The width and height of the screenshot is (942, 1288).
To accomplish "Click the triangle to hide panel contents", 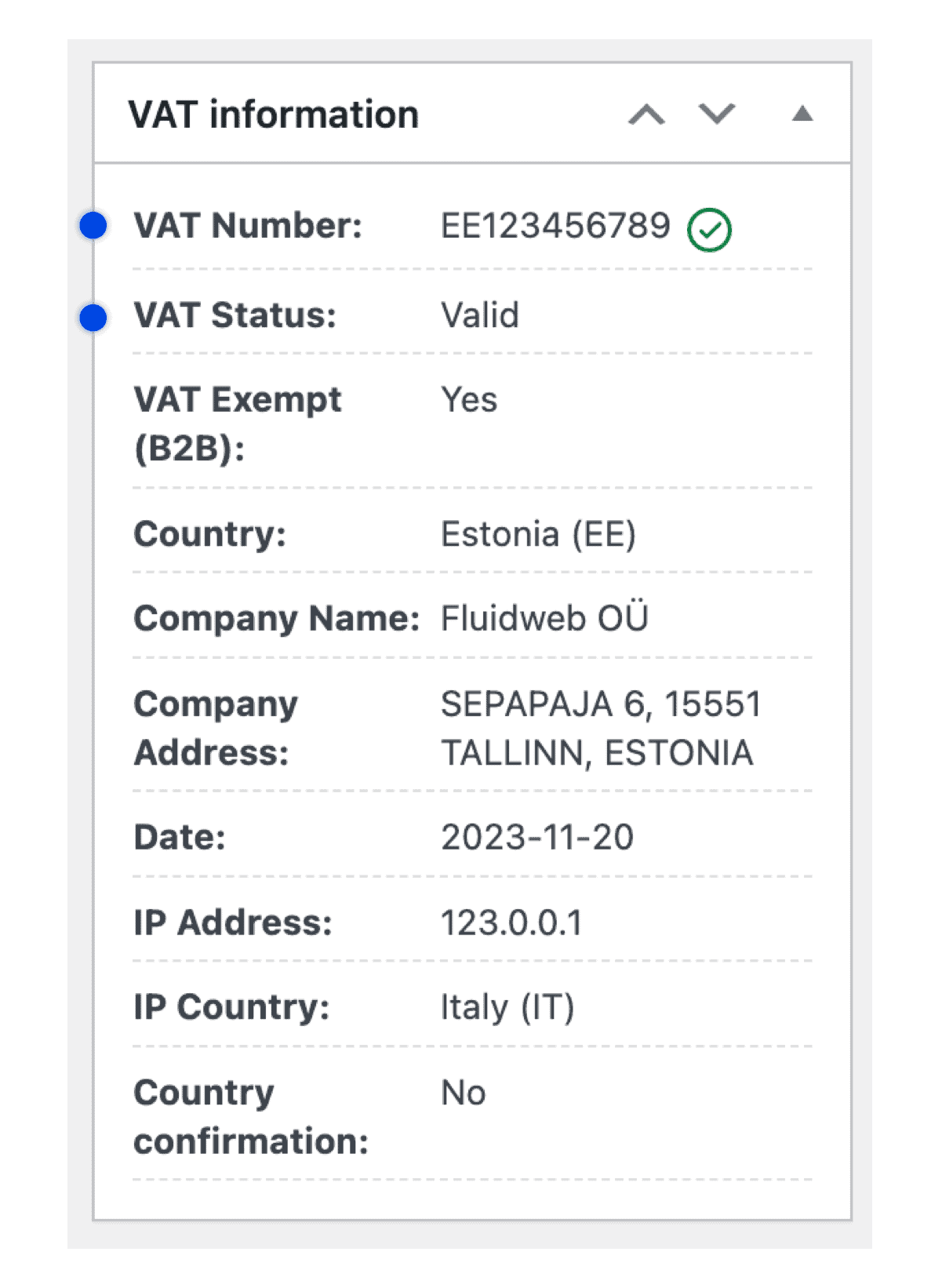I will tap(803, 113).
